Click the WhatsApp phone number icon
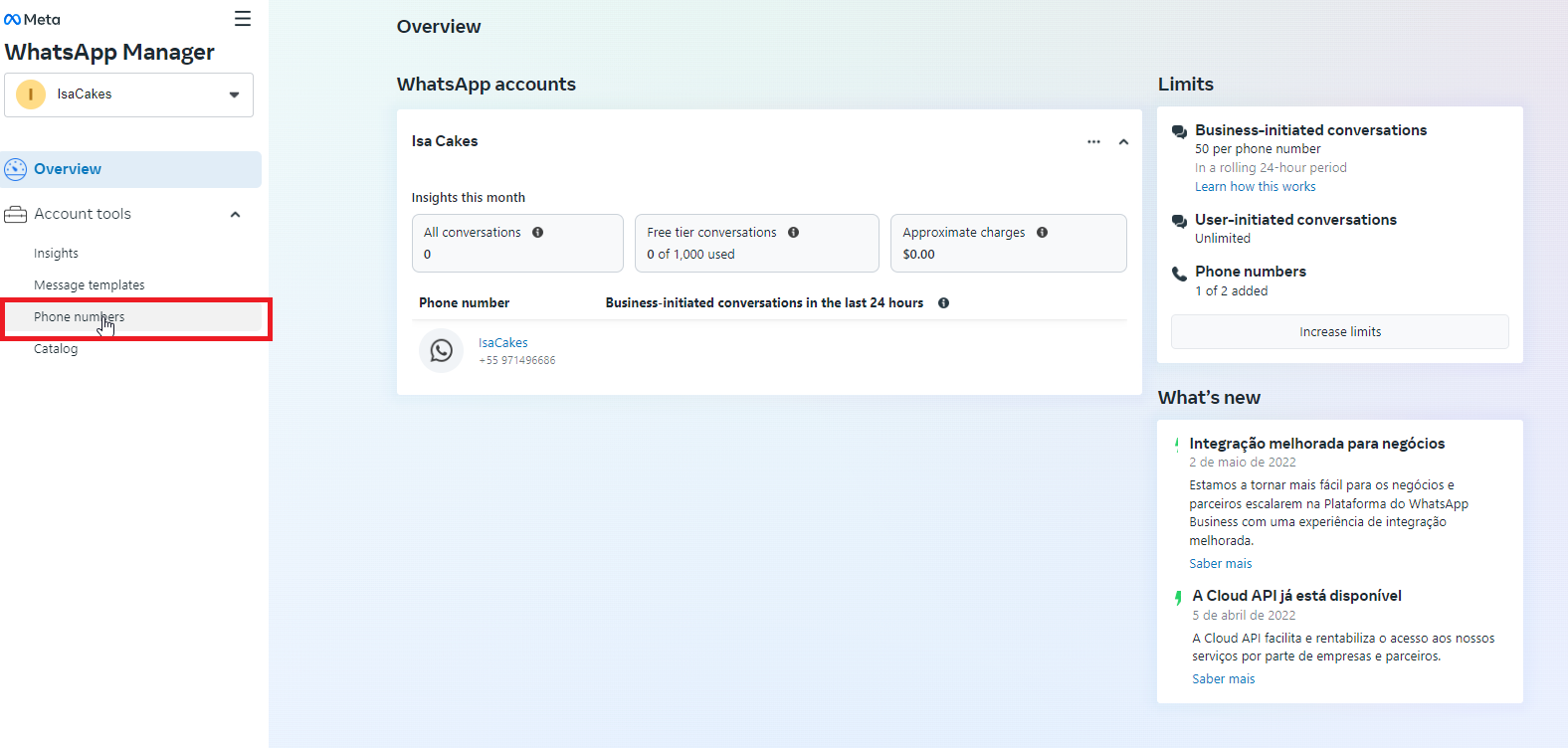The width and height of the screenshot is (1568, 748). point(441,350)
